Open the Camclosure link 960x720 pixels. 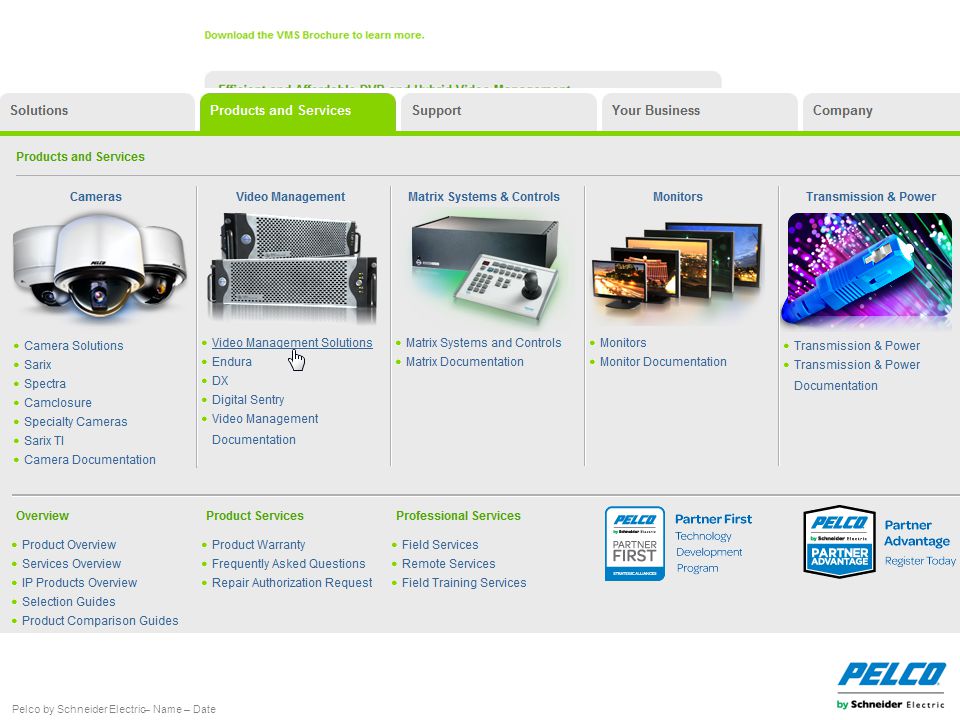pos(58,403)
